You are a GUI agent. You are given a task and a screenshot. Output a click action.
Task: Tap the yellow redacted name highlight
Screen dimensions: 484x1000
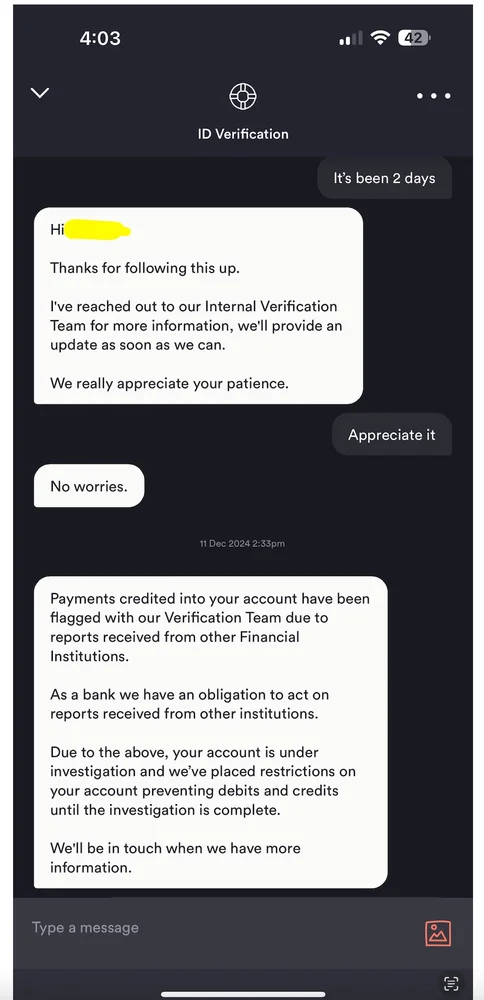(98, 229)
